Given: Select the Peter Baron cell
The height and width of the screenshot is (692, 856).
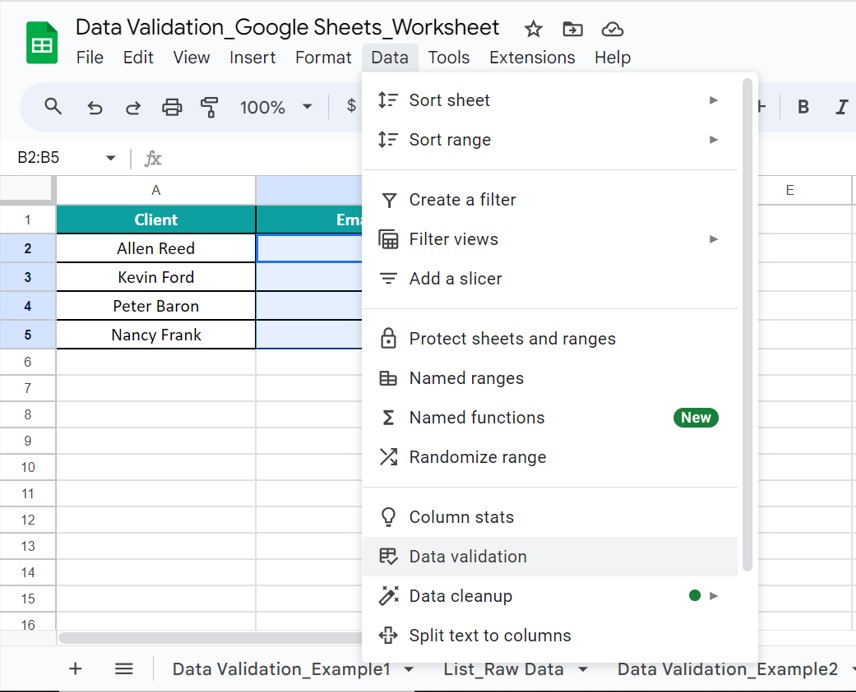Looking at the screenshot, I should 156,306.
